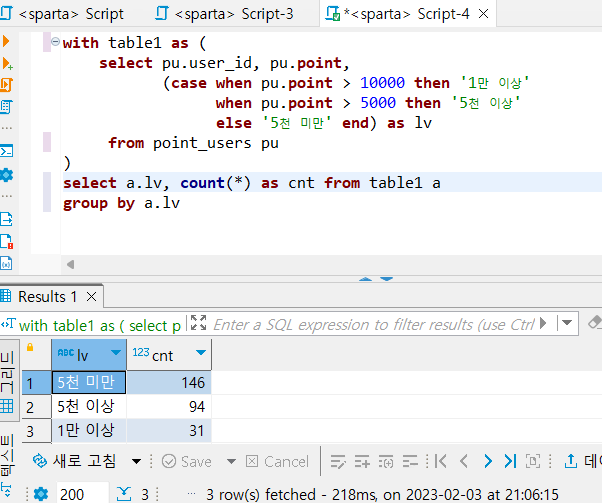602x503 pixels.
Task: Select the cnt cell with value 94
Action: click(x=169, y=407)
